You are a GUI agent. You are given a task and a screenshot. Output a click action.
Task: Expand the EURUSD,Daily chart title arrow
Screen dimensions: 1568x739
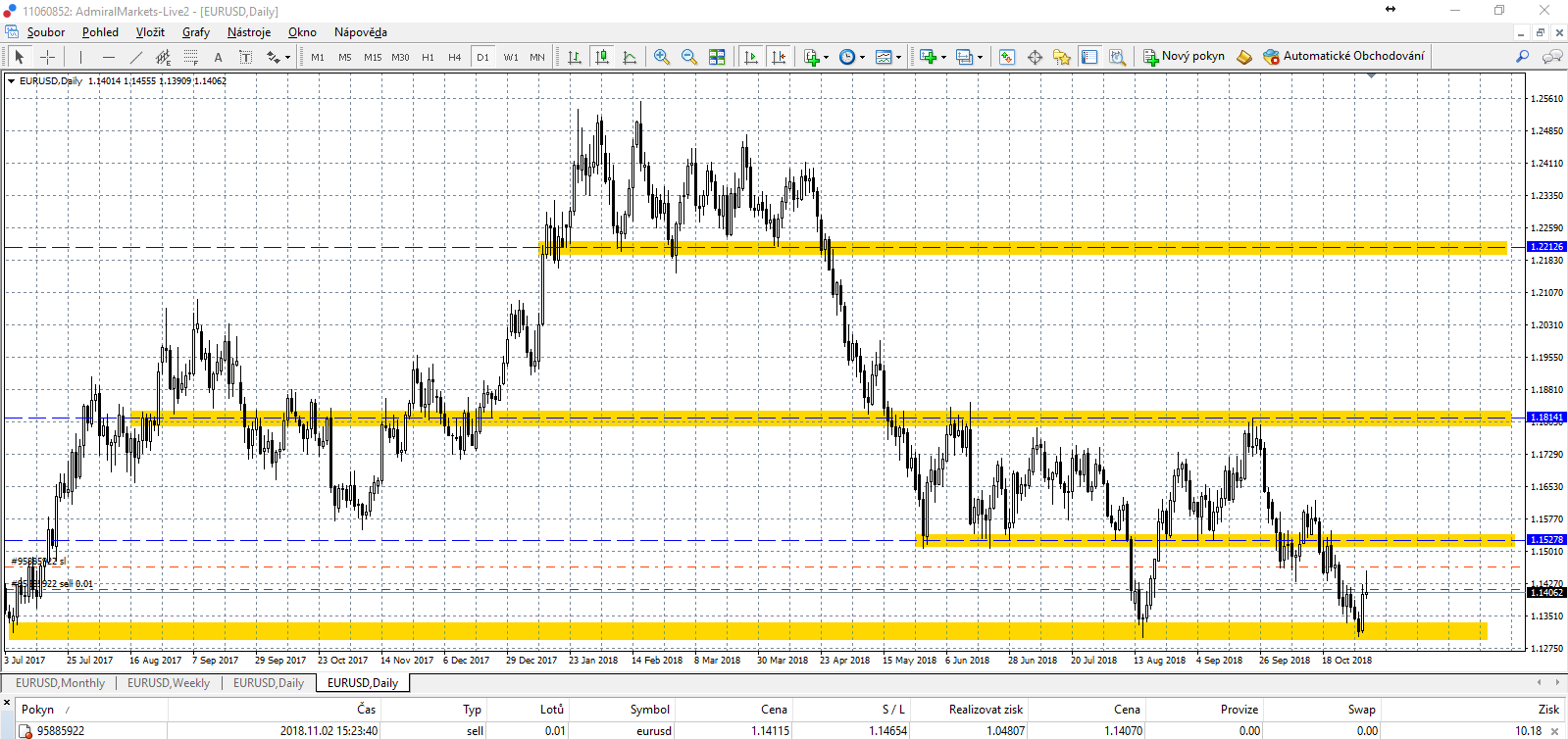click(12, 81)
